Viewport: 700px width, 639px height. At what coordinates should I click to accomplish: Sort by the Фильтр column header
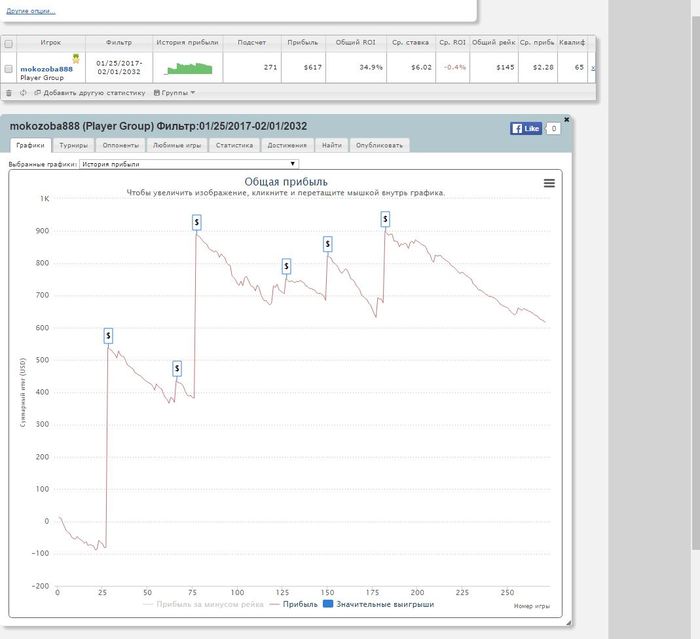119,43
